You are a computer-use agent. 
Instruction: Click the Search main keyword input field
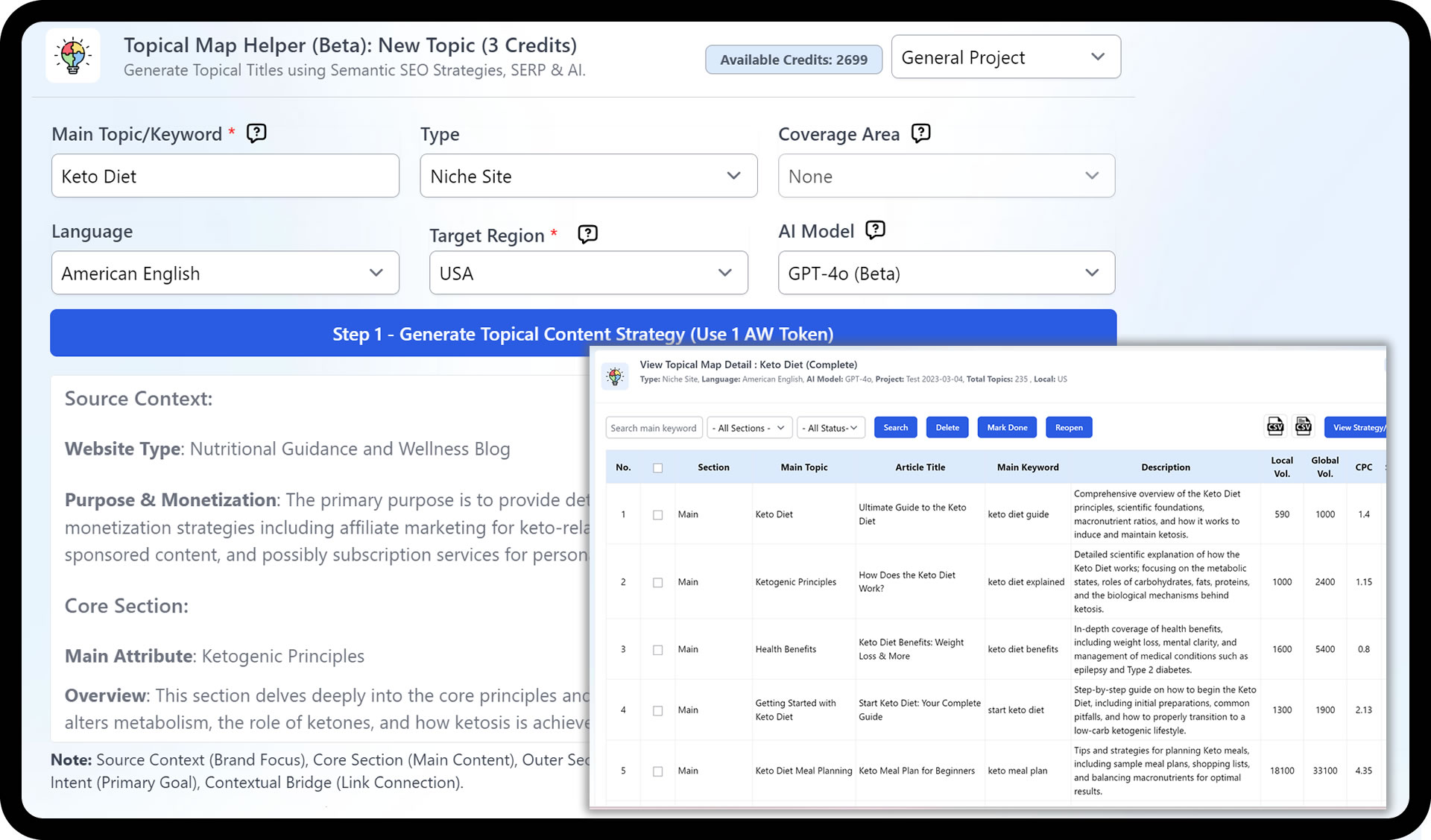[653, 427]
